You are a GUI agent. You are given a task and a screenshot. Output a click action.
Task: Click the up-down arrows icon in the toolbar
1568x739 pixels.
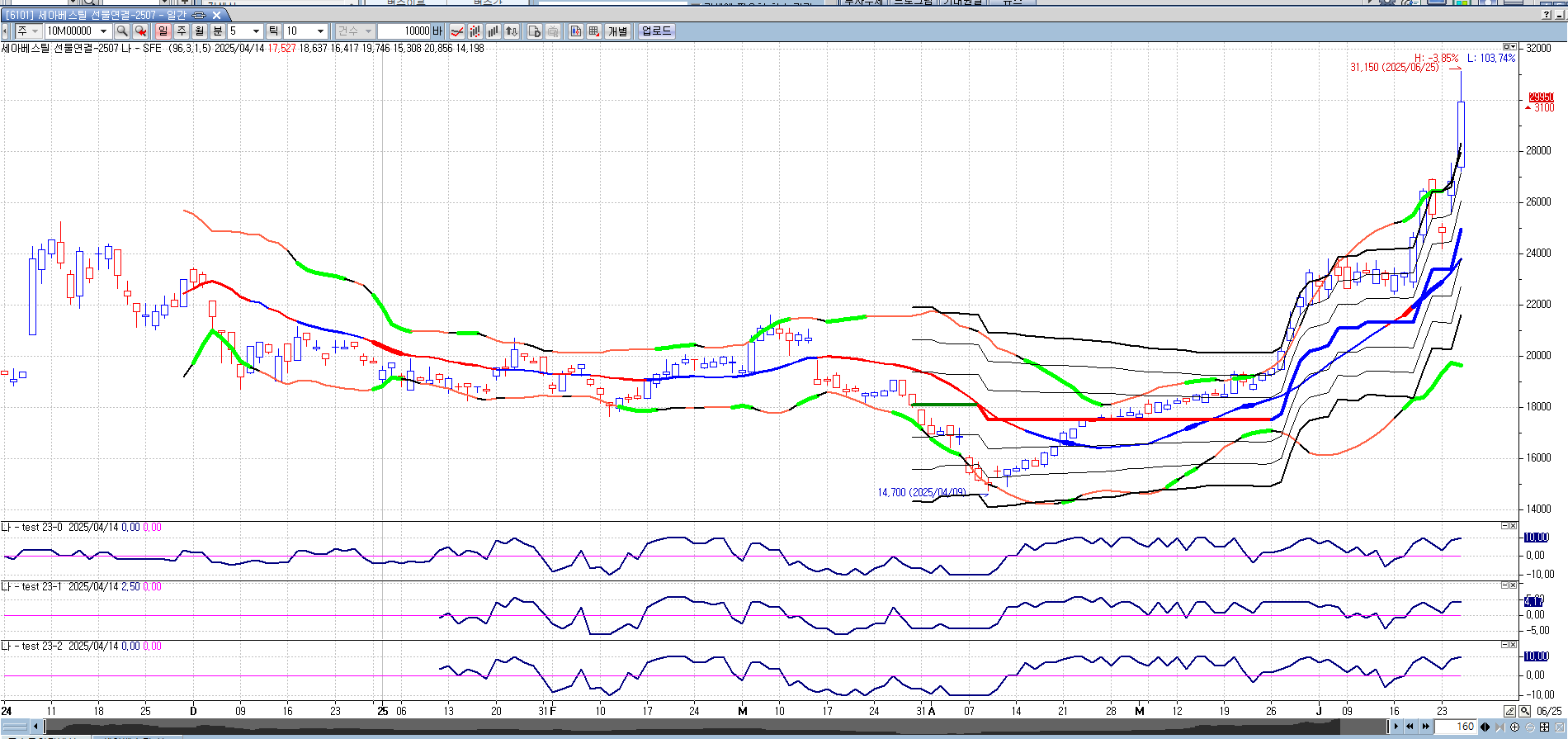pyautogui.click(x=512, y=31)
